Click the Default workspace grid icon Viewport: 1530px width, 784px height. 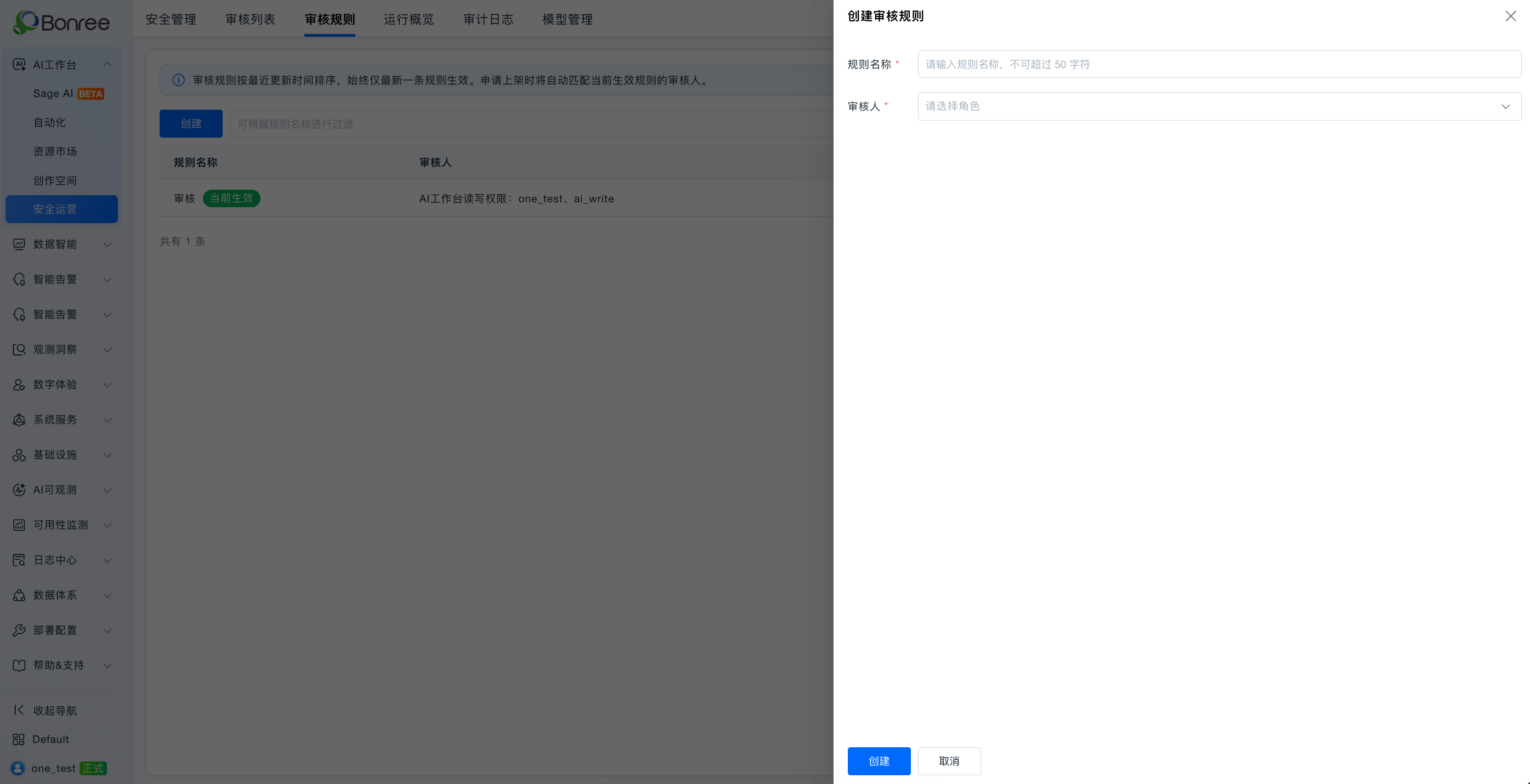19,739
